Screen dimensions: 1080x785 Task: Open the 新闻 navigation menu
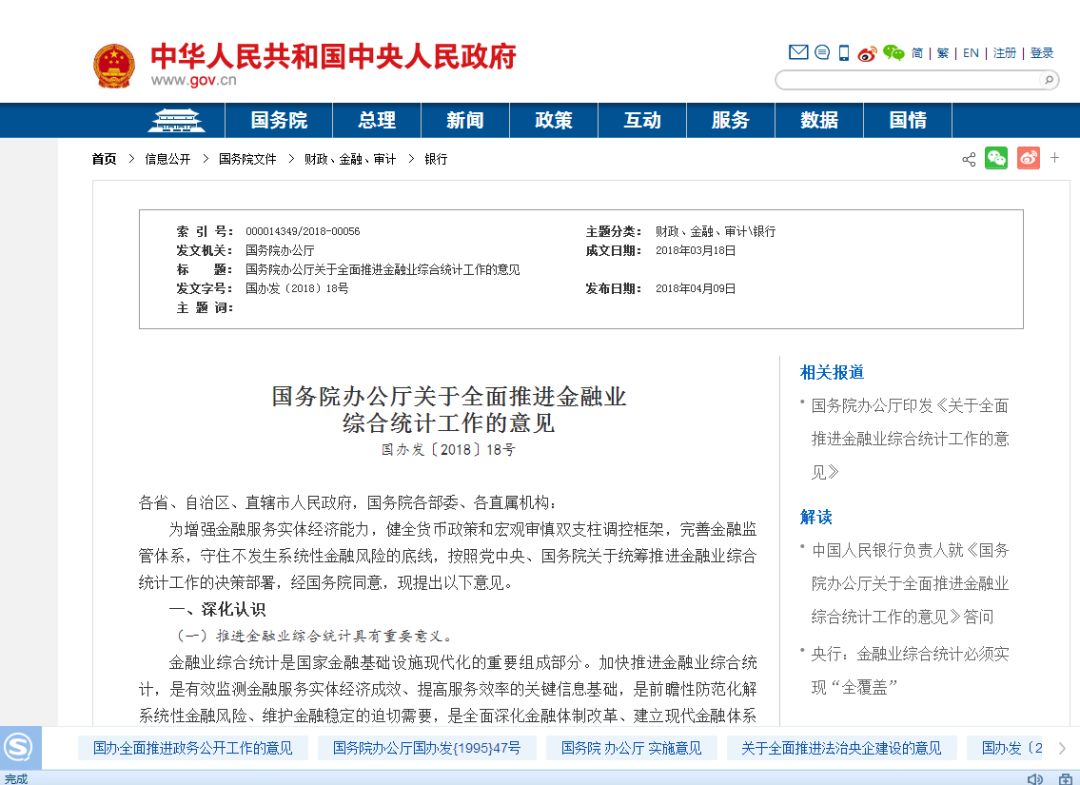(x=465, y=121)
